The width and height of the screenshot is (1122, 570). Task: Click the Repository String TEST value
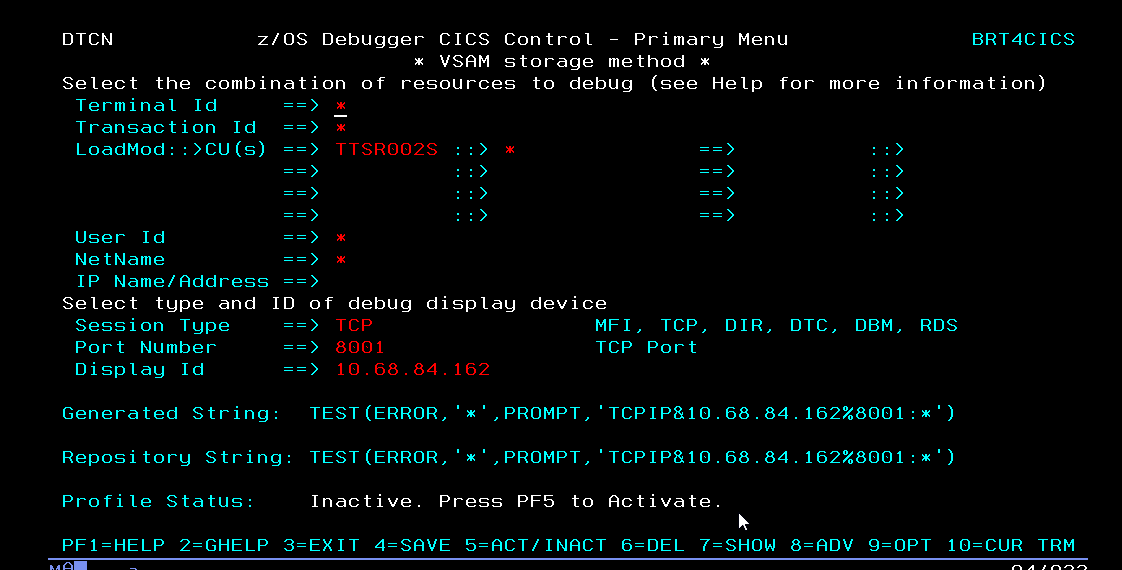coord(633,458)
